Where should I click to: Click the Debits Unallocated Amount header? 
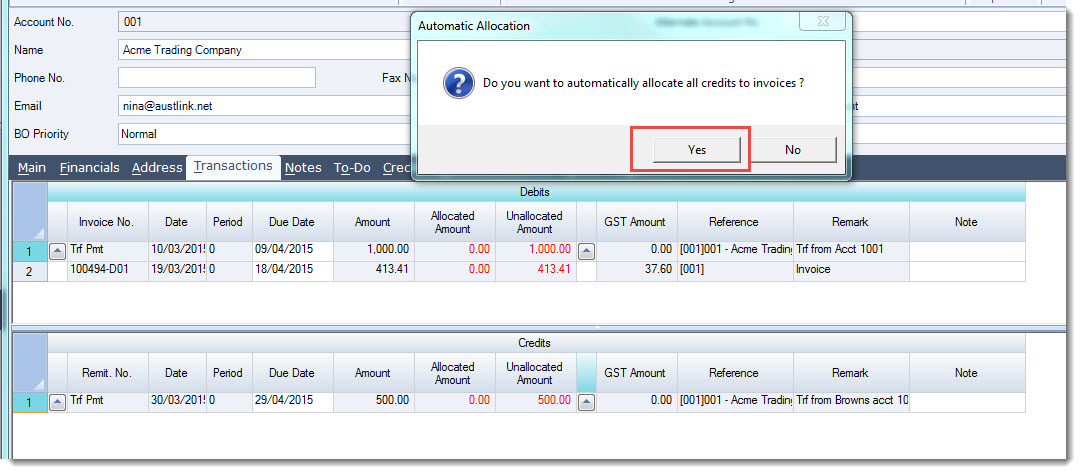pos(536,222)
